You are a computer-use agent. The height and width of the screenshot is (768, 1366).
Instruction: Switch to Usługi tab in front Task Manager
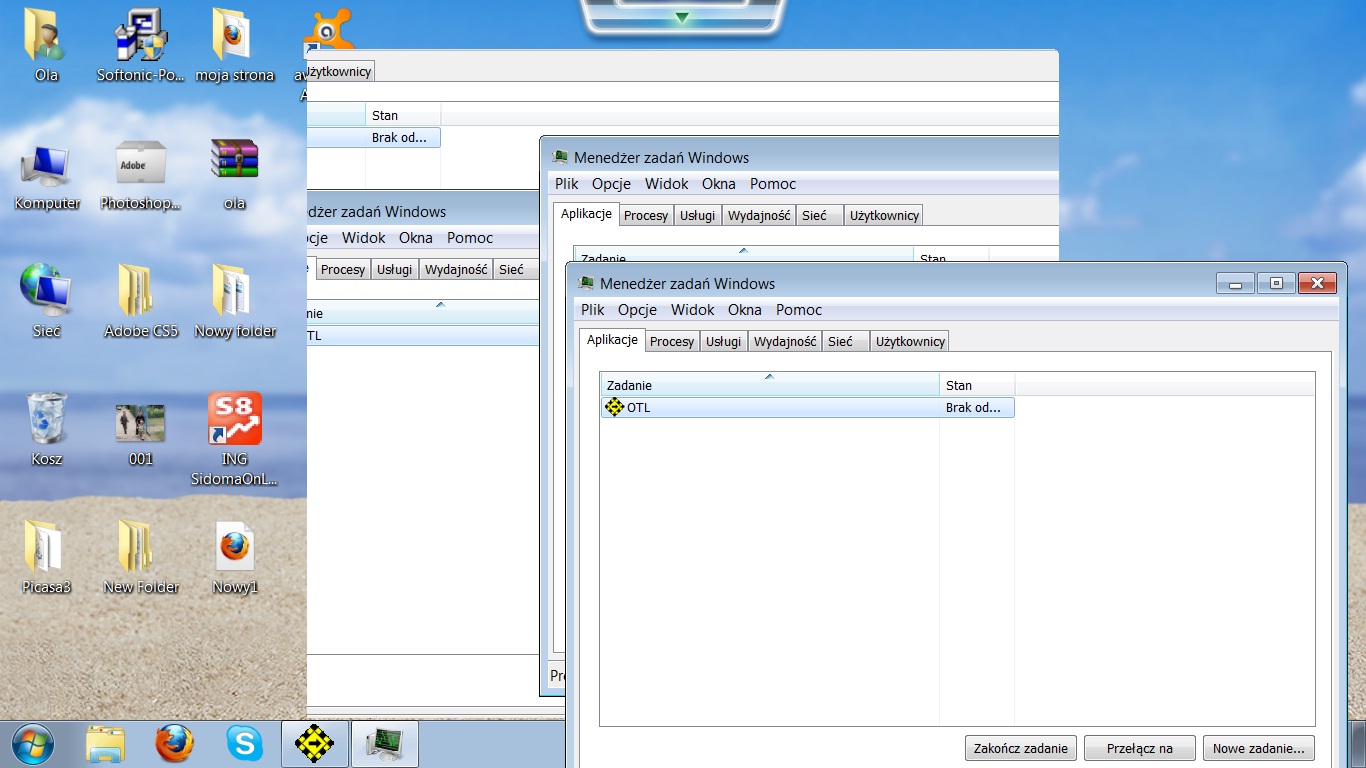(x=724, y=341)
